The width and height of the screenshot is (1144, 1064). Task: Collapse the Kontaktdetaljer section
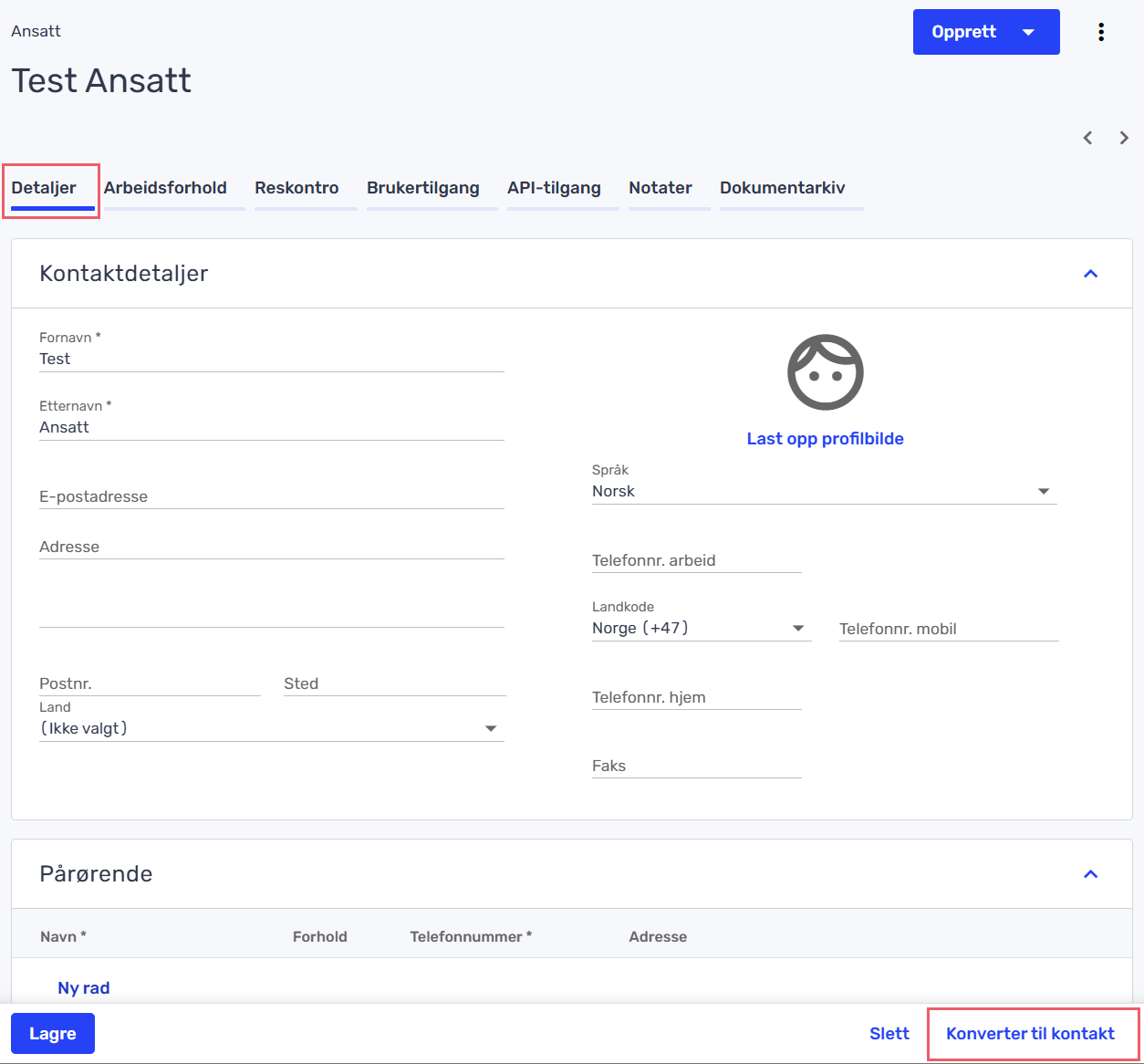(1090, 274)
